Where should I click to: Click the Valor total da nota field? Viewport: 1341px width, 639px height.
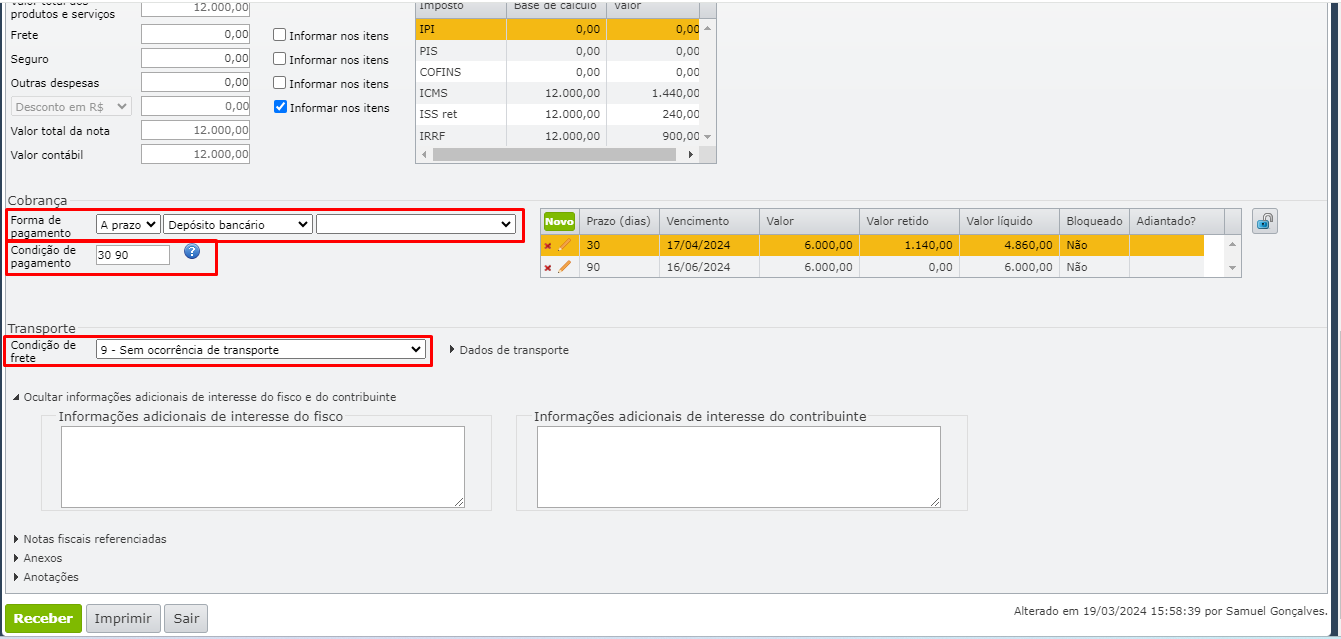pos(195,130)
